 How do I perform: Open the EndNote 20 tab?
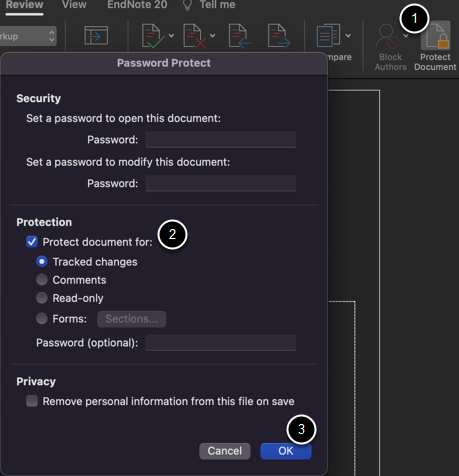click(137, 5)
